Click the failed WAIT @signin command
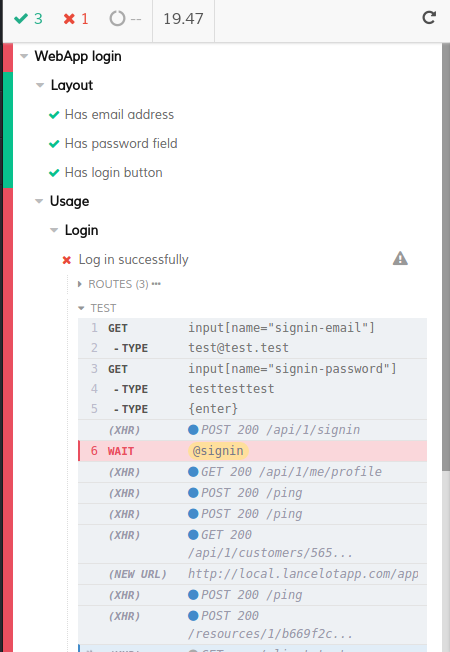 pyautogui.click(x=252, y=451)
